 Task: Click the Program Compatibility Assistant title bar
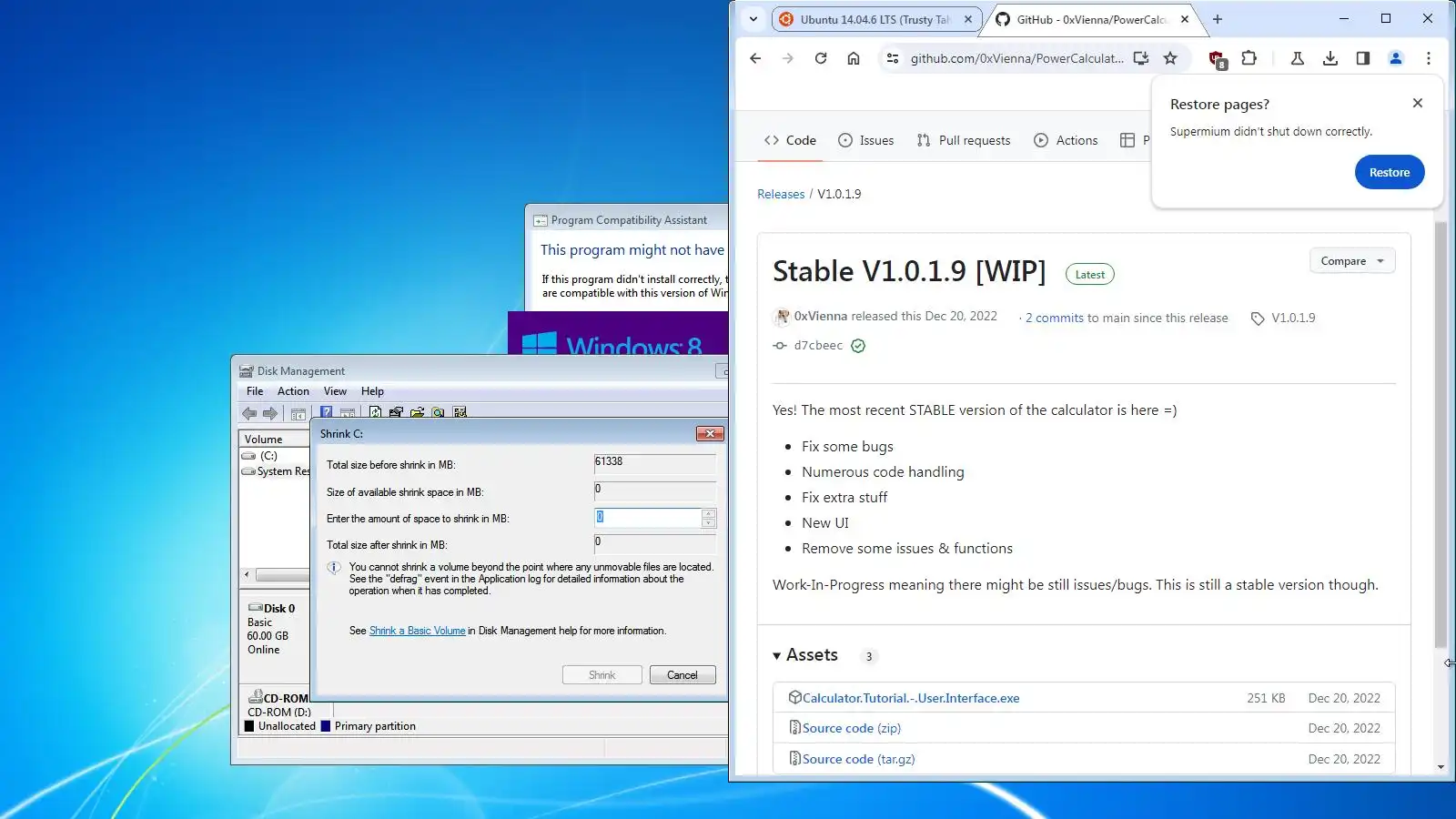pyautogui.click(x=629, y=220)
